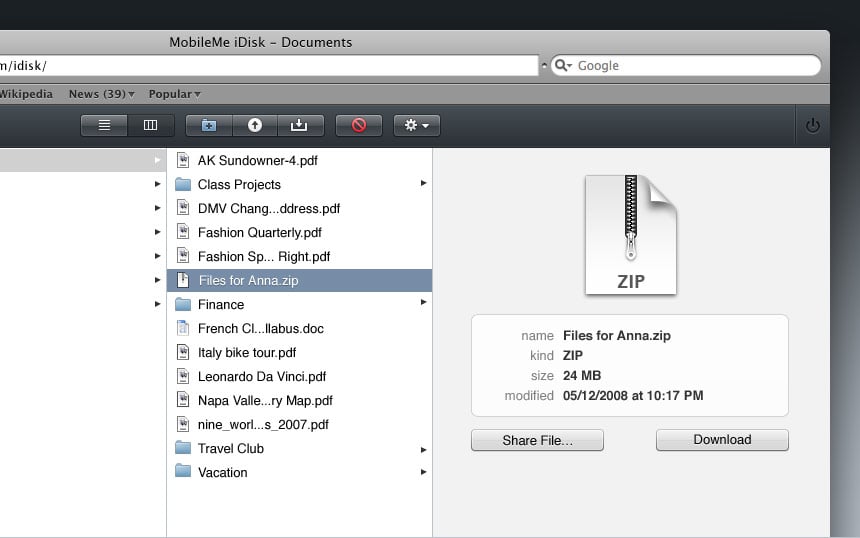Click the large ZIP file preview icon
860x538 pixels.
coord(631,235)
